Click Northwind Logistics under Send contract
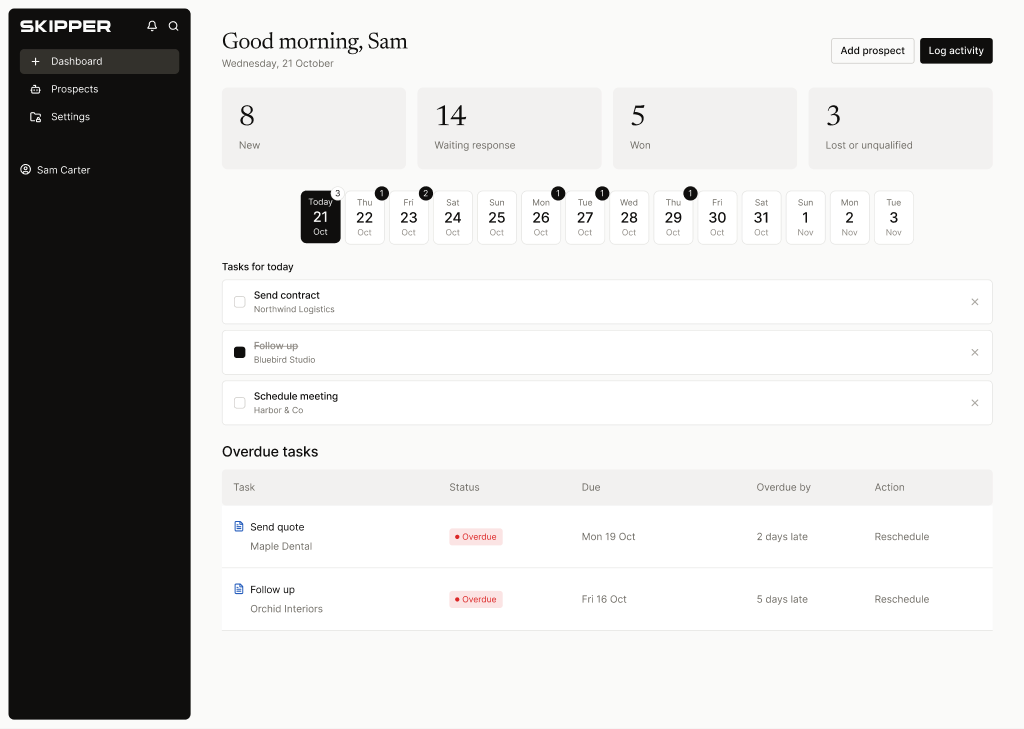 pos(294,310)
